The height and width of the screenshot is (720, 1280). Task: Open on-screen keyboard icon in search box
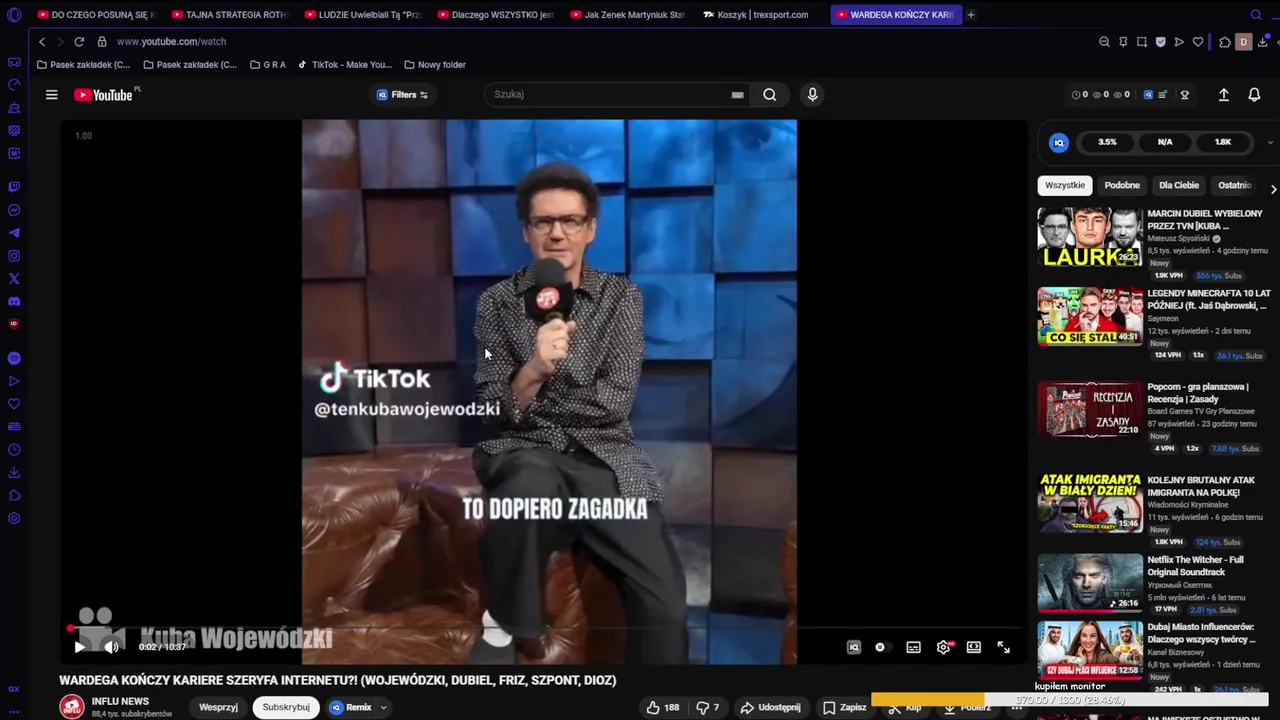(x=737, y=95)
